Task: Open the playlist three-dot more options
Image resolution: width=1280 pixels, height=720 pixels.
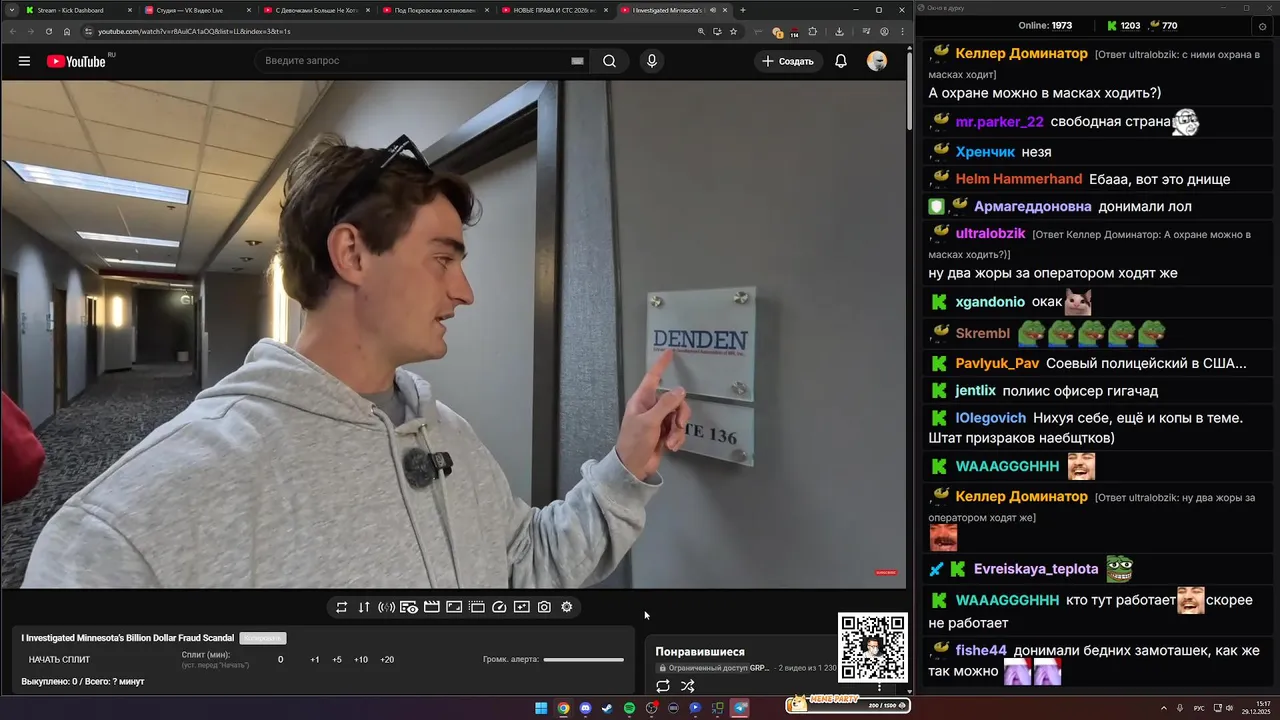Action: coord(880,687)
